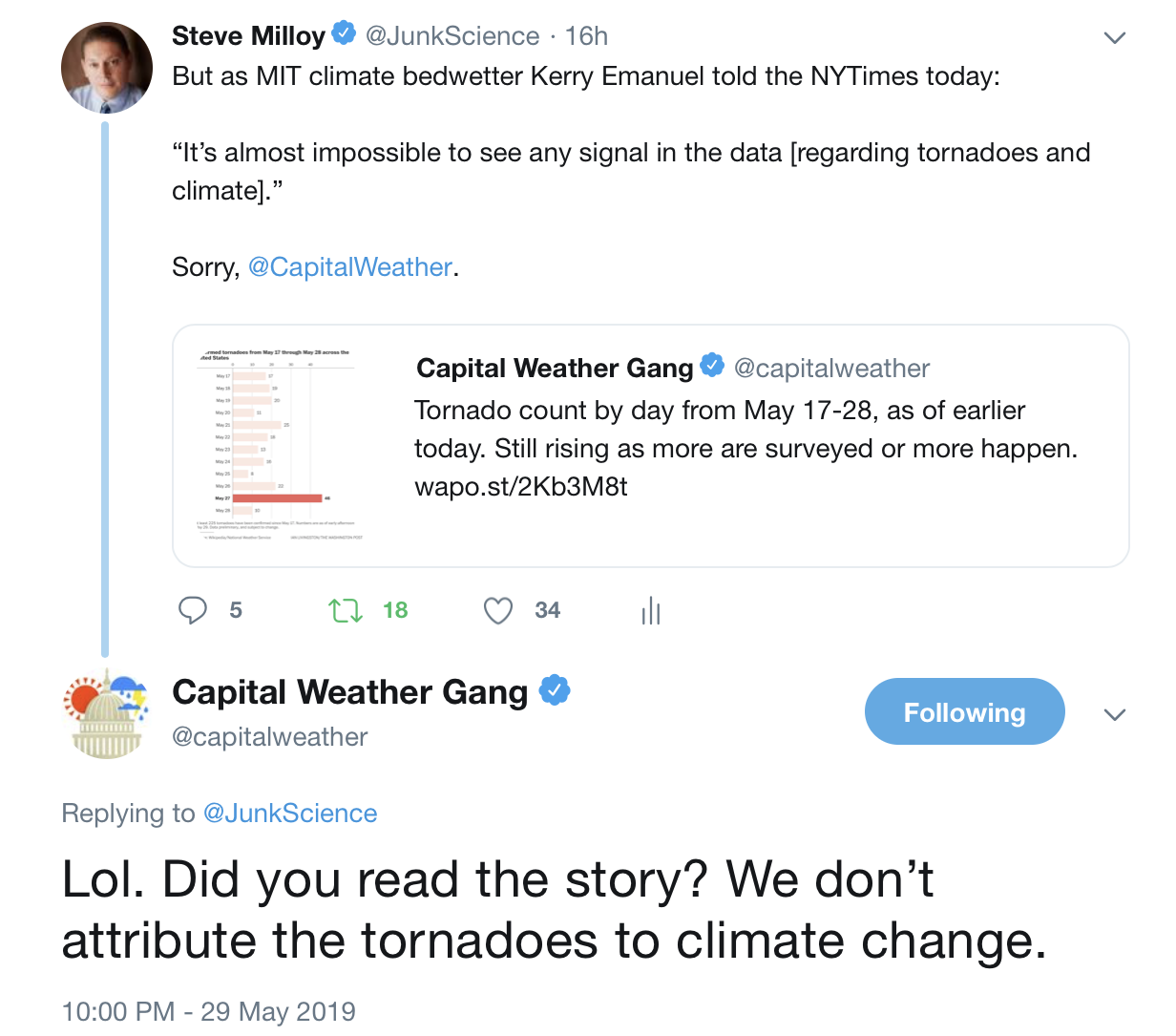View tweet activity bar chart icon
Screen dimensions: 1176x1036
tap(651, 610)
